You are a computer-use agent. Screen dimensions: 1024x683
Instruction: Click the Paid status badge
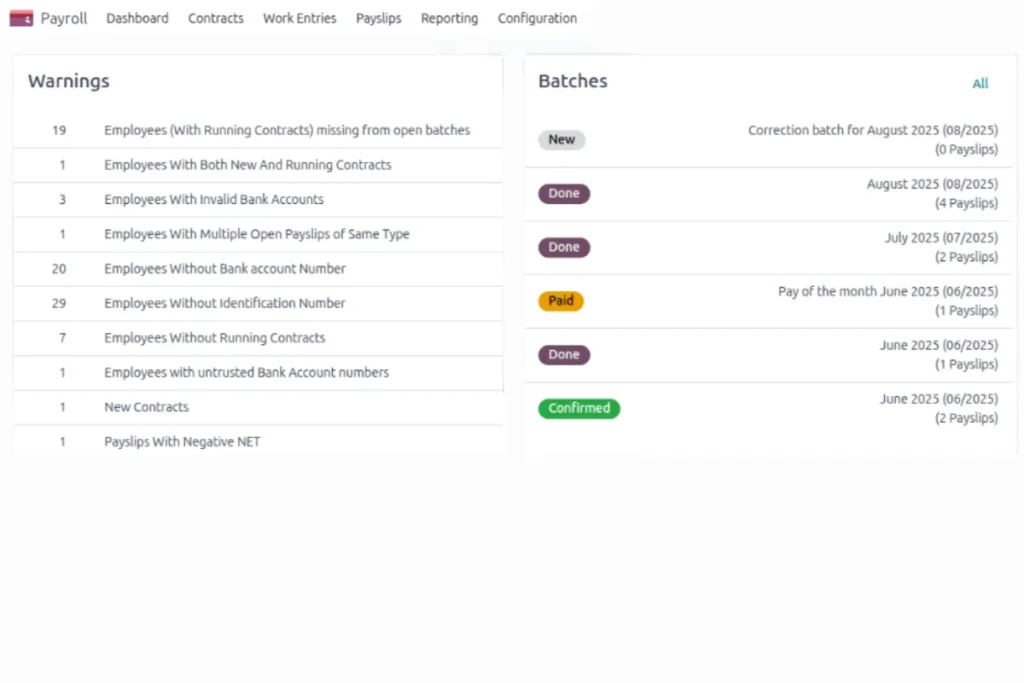(561, 301)
